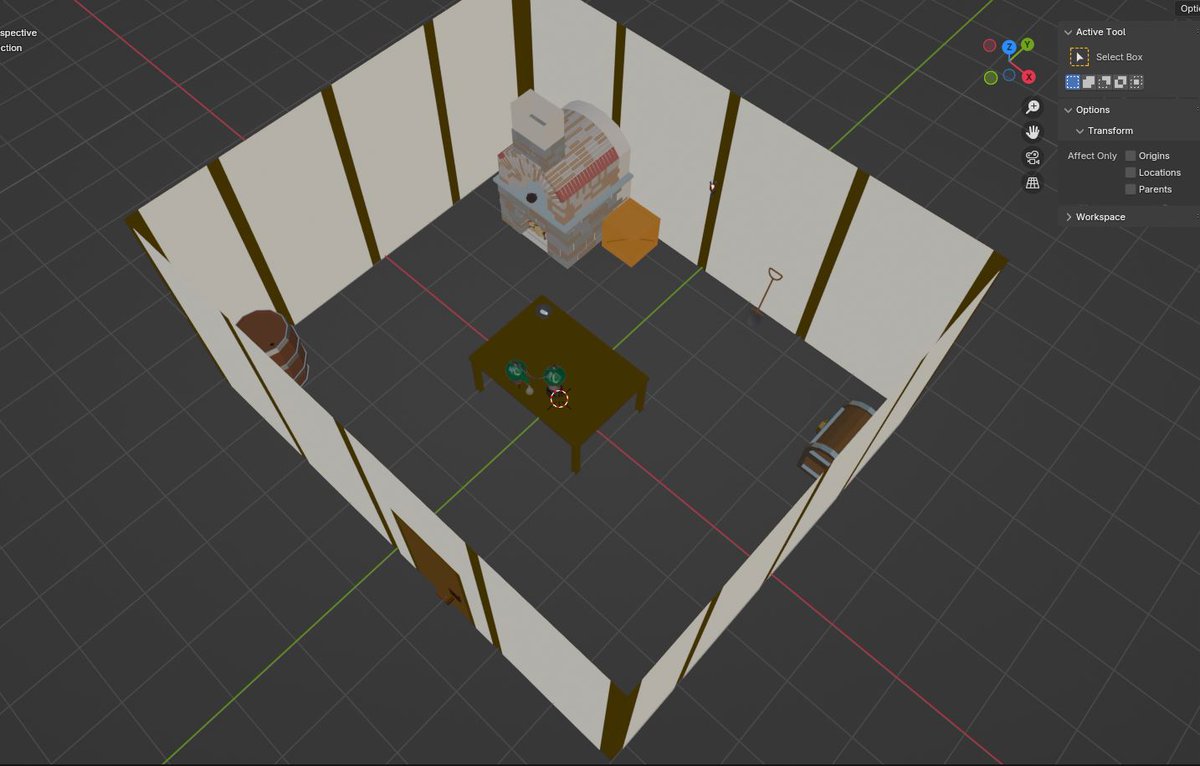Click the 3D cursor on the table
The height and width of the screenshot is (766, 1200).
pyautogui.click(x=559, y=399)
